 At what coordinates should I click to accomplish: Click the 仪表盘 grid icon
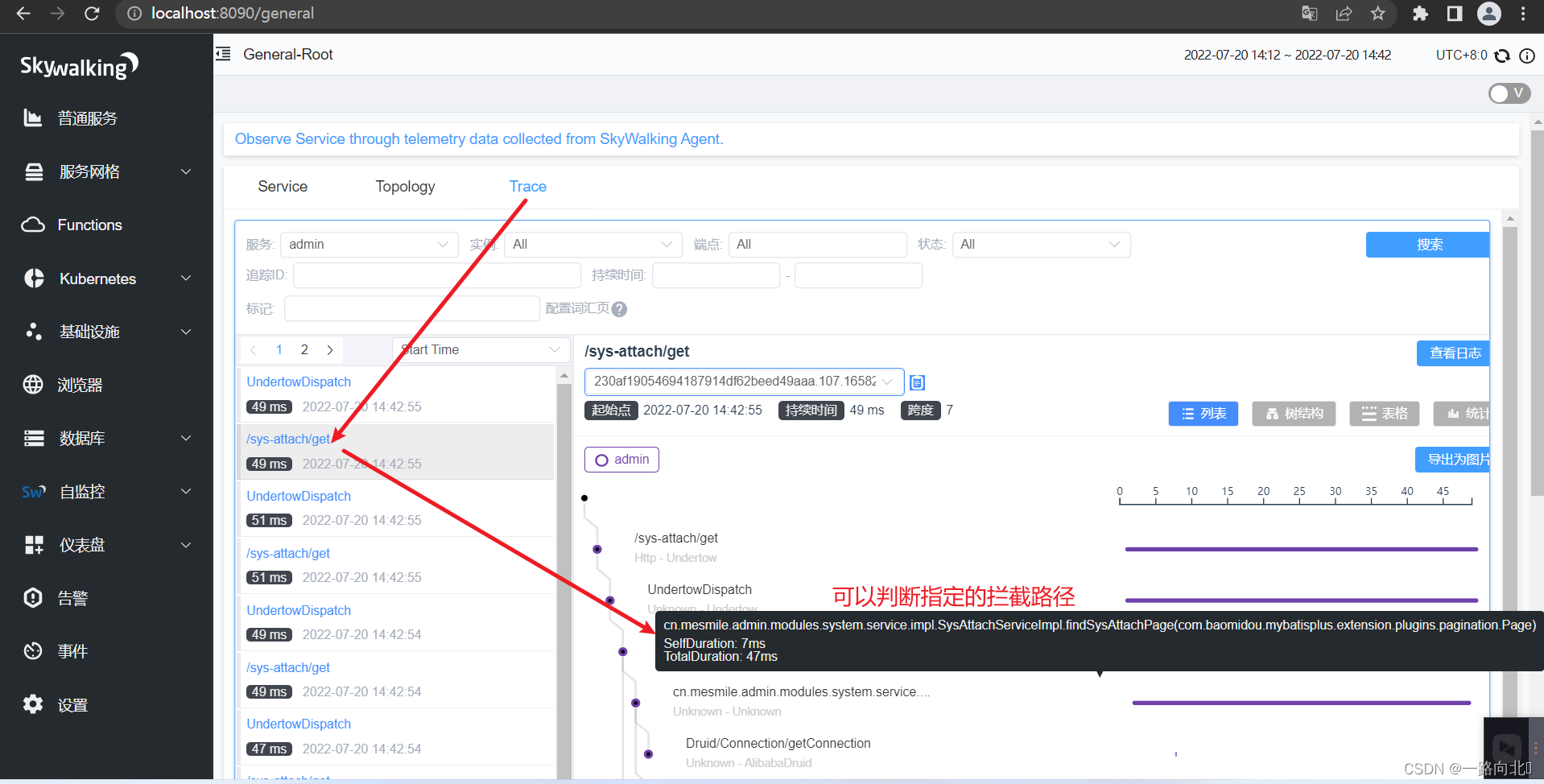(34, 545)
